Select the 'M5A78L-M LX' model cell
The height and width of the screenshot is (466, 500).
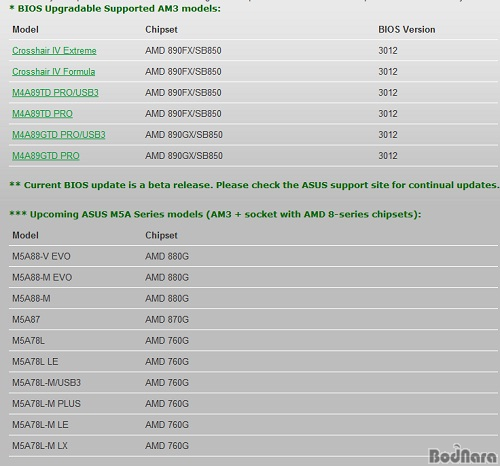tap(40, 445)
